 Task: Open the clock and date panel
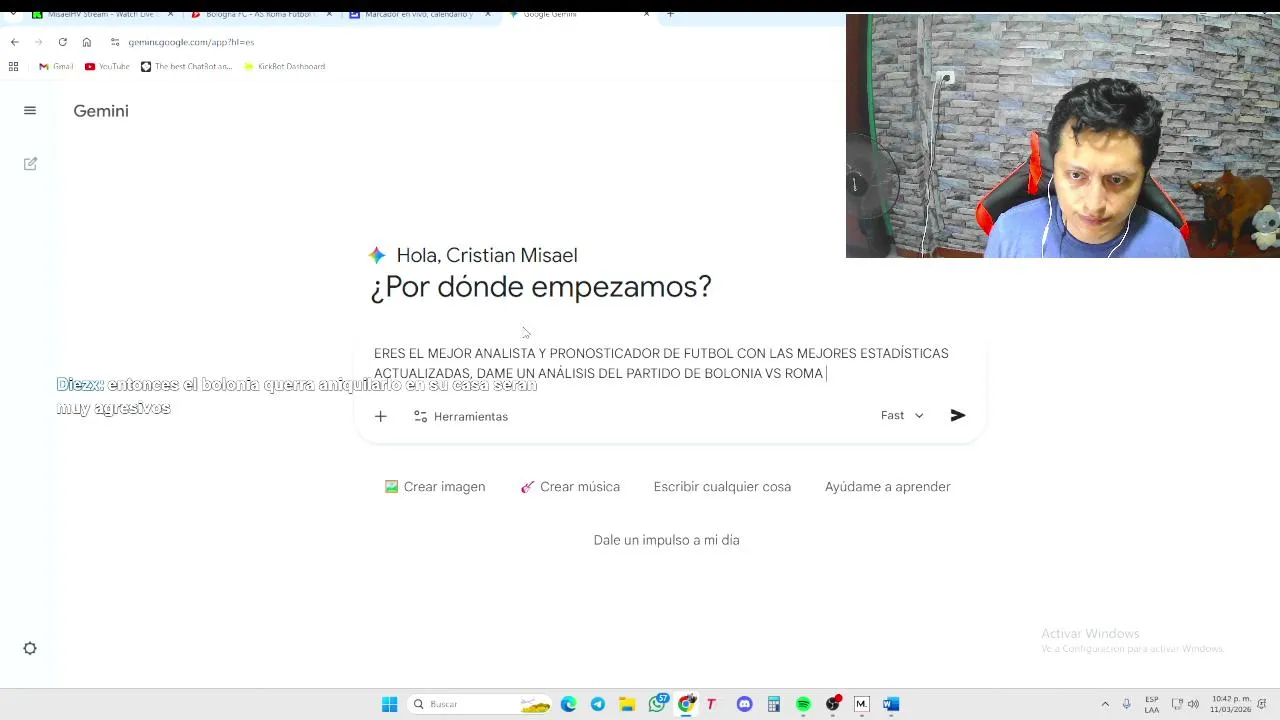(1230, 704)
